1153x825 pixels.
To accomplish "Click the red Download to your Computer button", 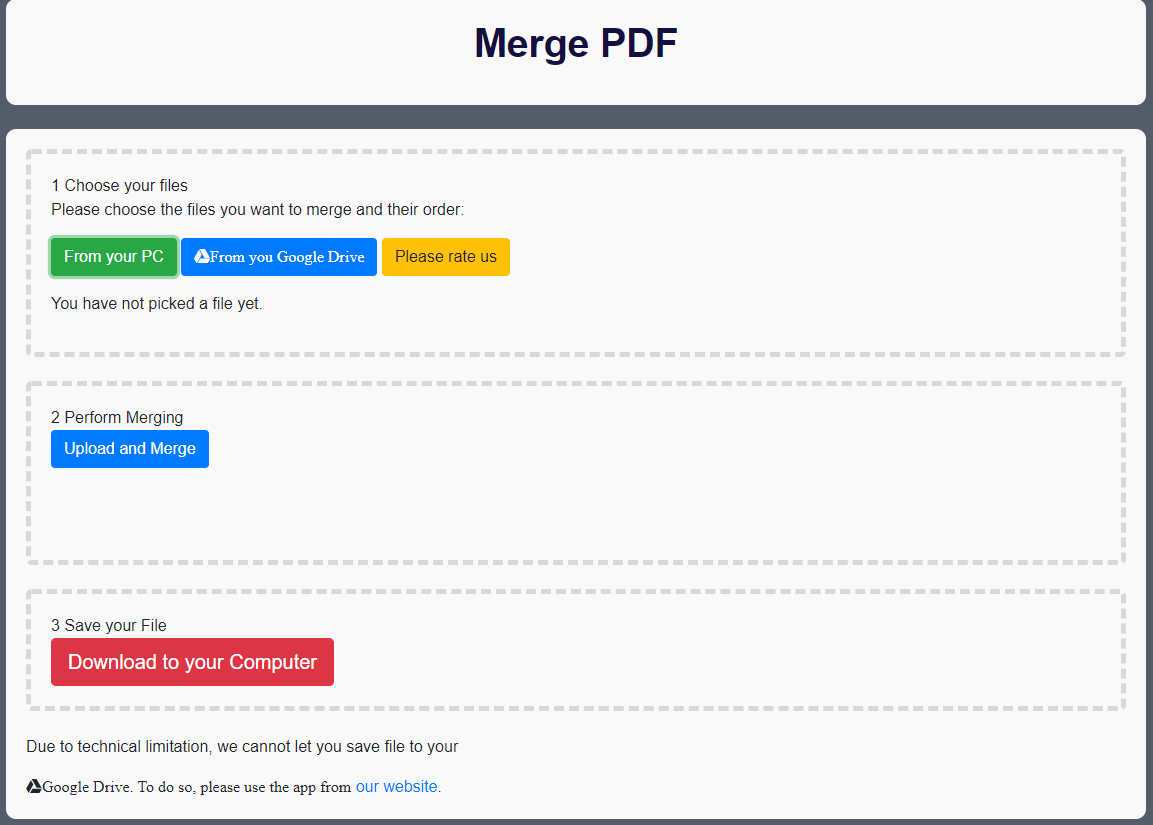I will click(x=192, y=662).
